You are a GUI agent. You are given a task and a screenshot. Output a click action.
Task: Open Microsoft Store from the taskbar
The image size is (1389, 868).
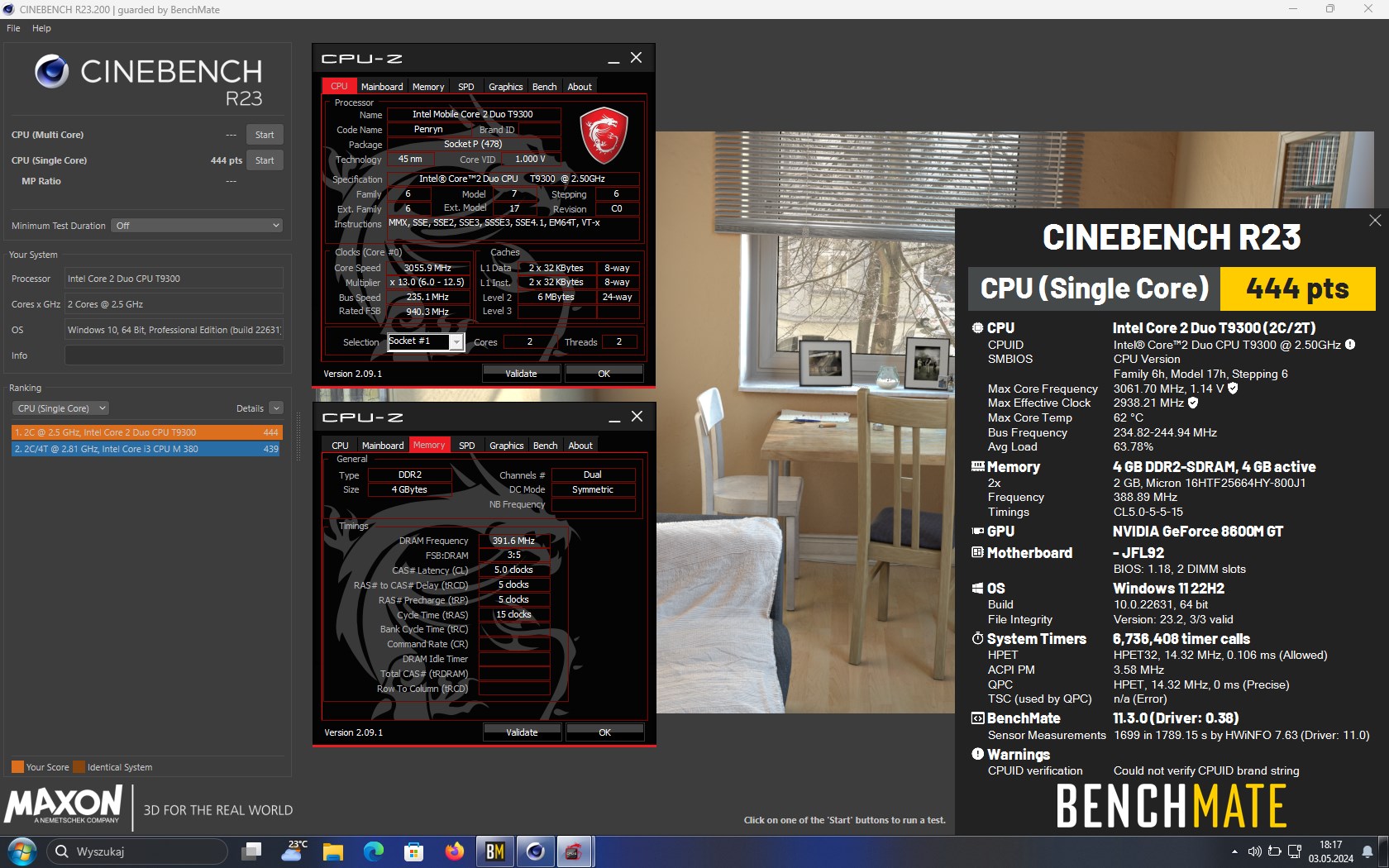[x=413, y=851]
